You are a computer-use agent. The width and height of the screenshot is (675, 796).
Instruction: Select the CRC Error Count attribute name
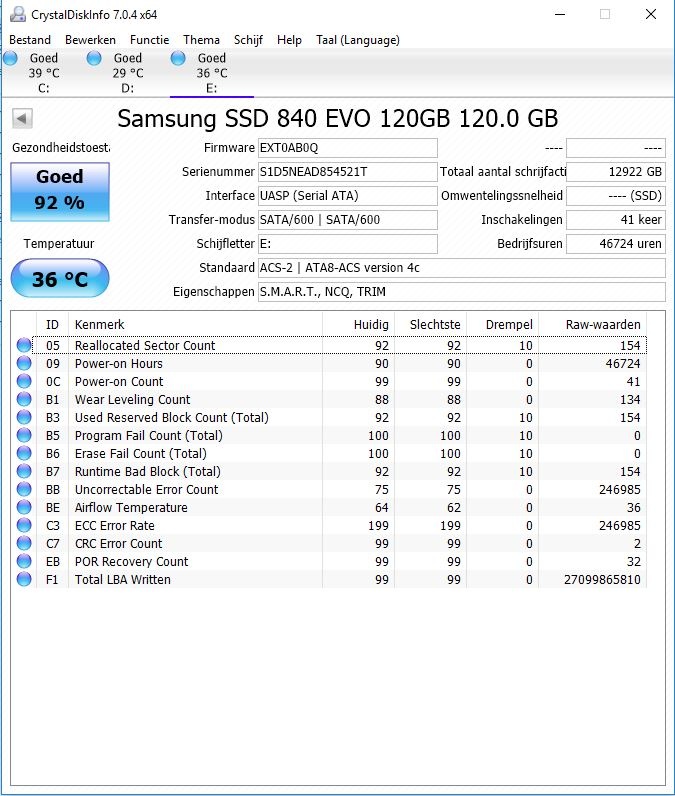[119, 544]
